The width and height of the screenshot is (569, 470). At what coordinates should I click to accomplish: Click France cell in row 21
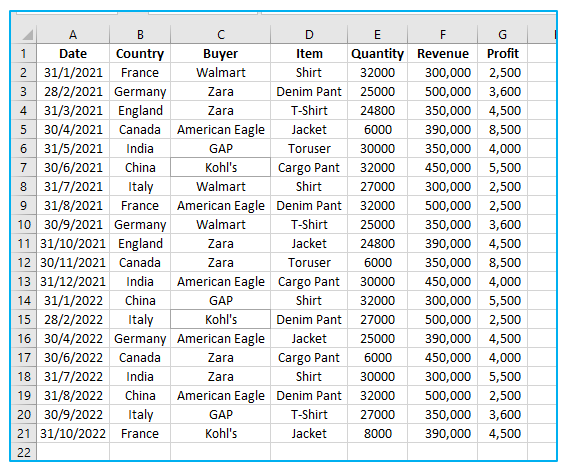pyautogui.click(x=140, y=433)
